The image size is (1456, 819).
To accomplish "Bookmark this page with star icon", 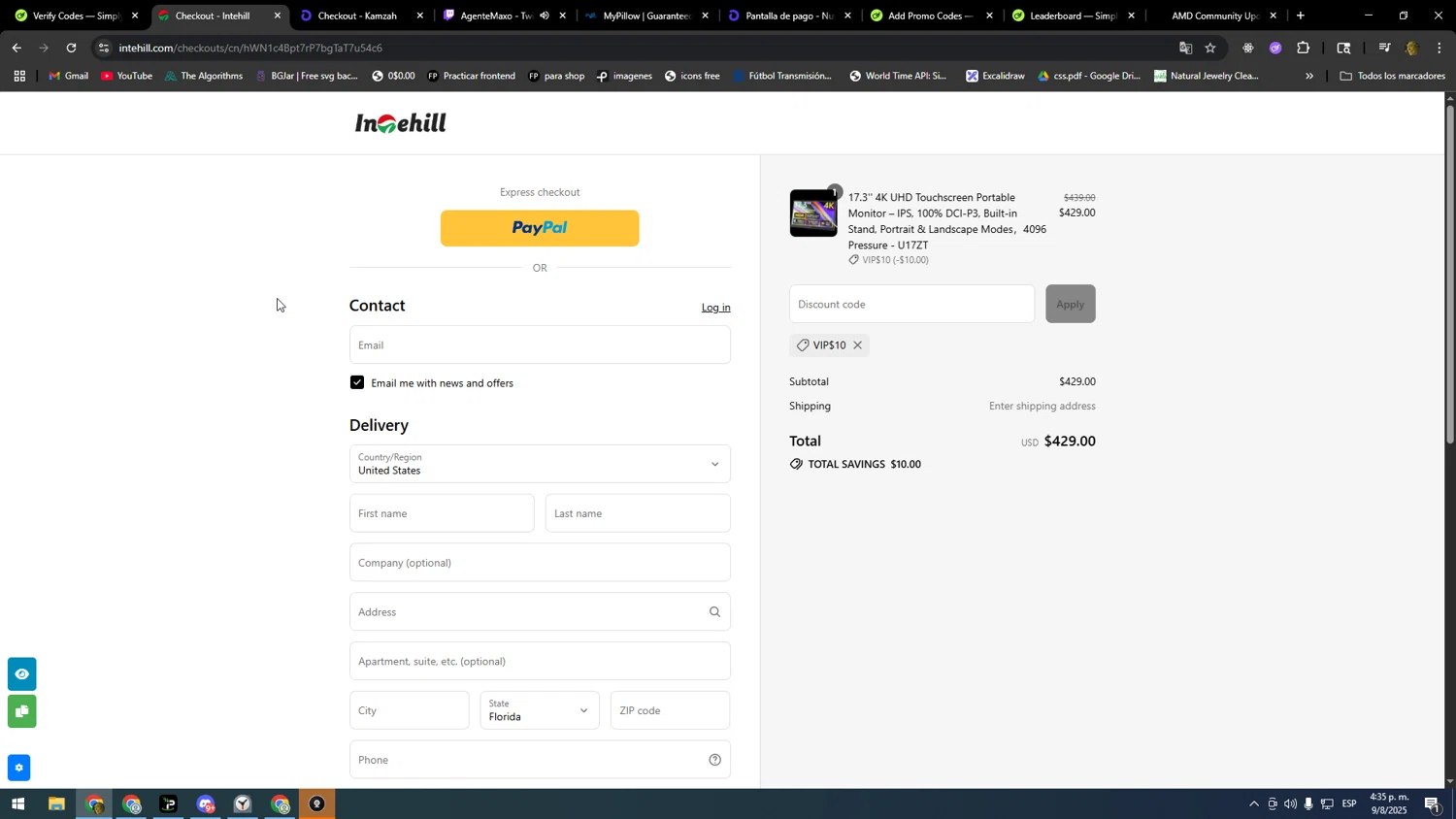I will (1210, 48).
